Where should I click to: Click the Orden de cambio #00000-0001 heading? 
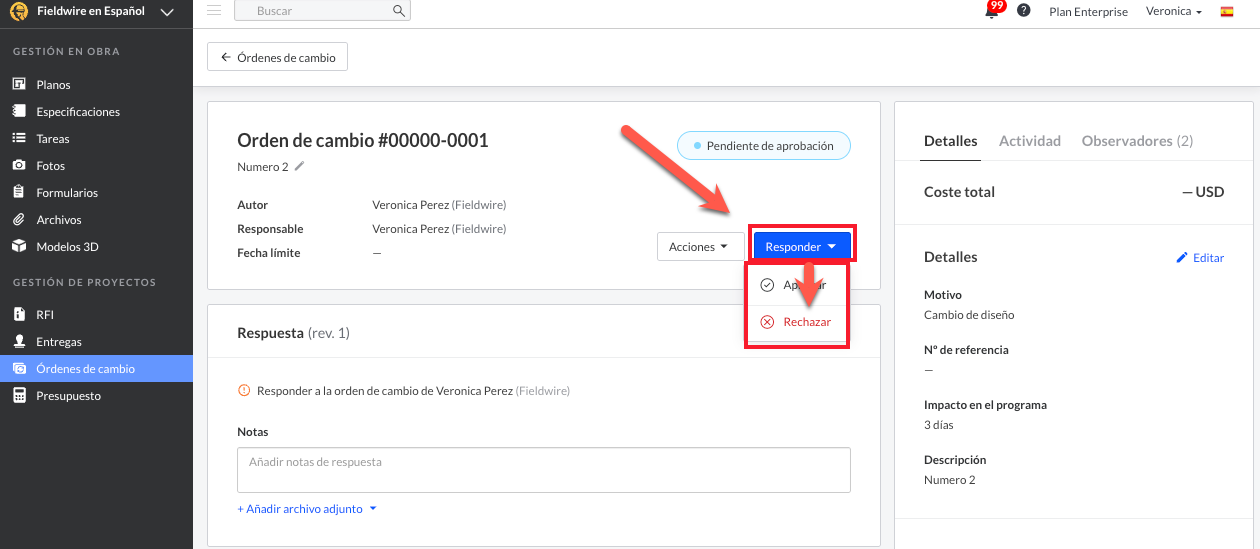pos(362,141)
